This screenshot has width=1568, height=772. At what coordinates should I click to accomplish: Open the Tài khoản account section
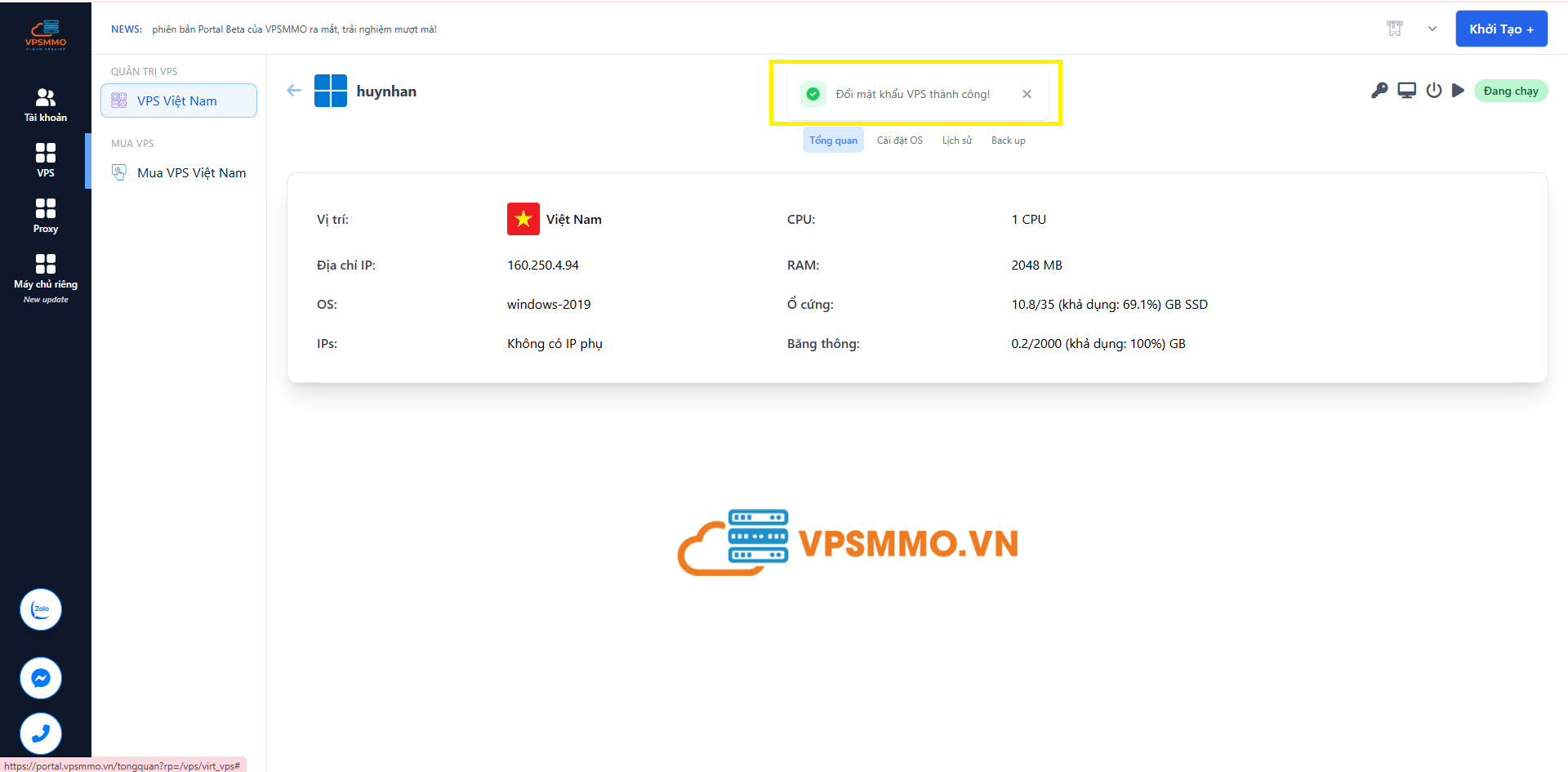click(46, 105)
